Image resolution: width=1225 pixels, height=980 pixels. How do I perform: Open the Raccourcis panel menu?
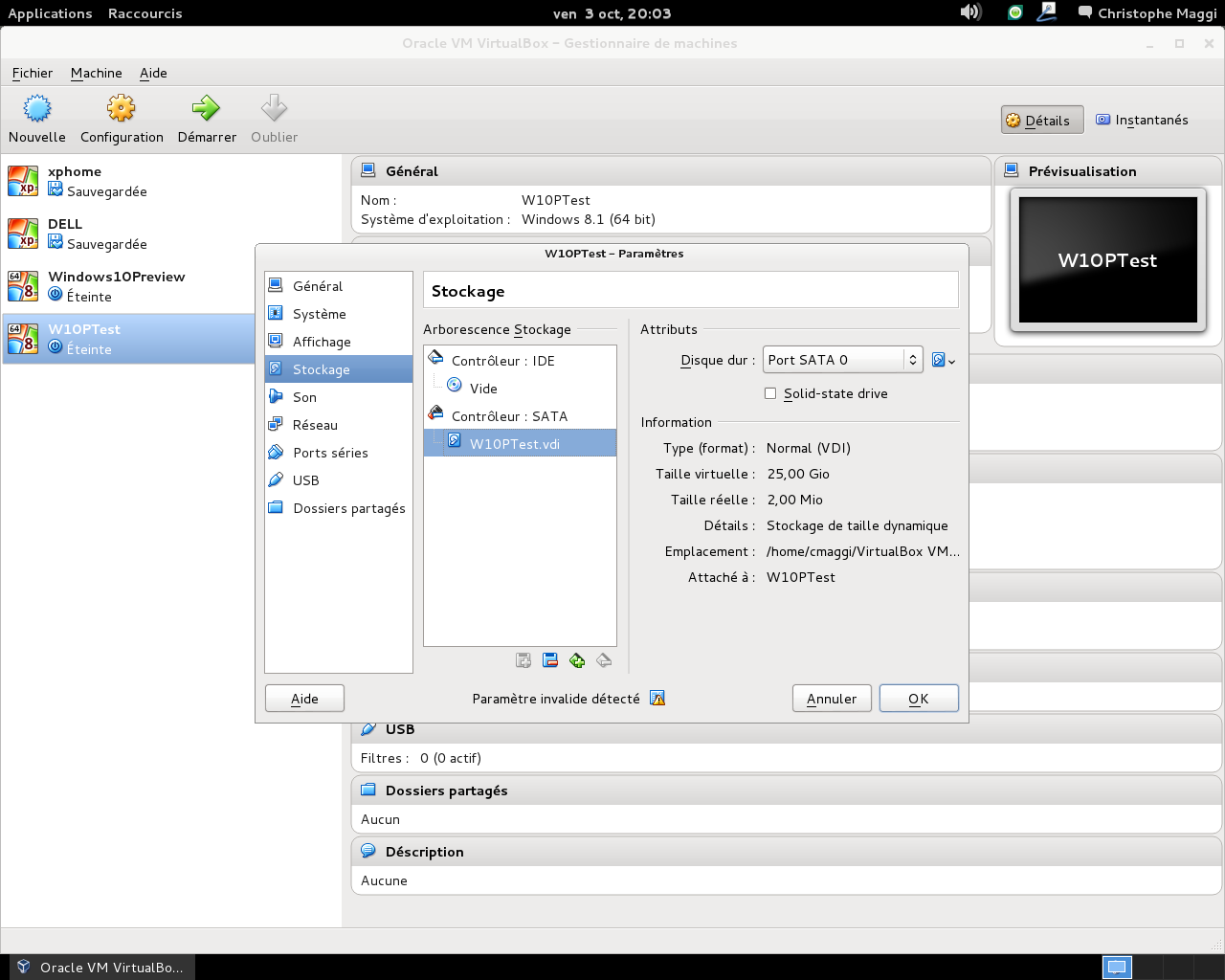click(x=145, y=13)
